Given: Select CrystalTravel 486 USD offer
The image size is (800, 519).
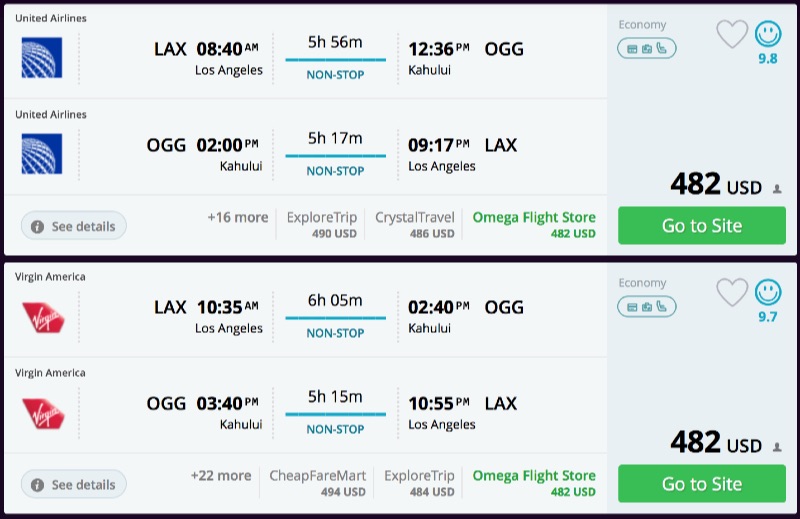Looking at the screenshot, I should click(x=414, y=224).
